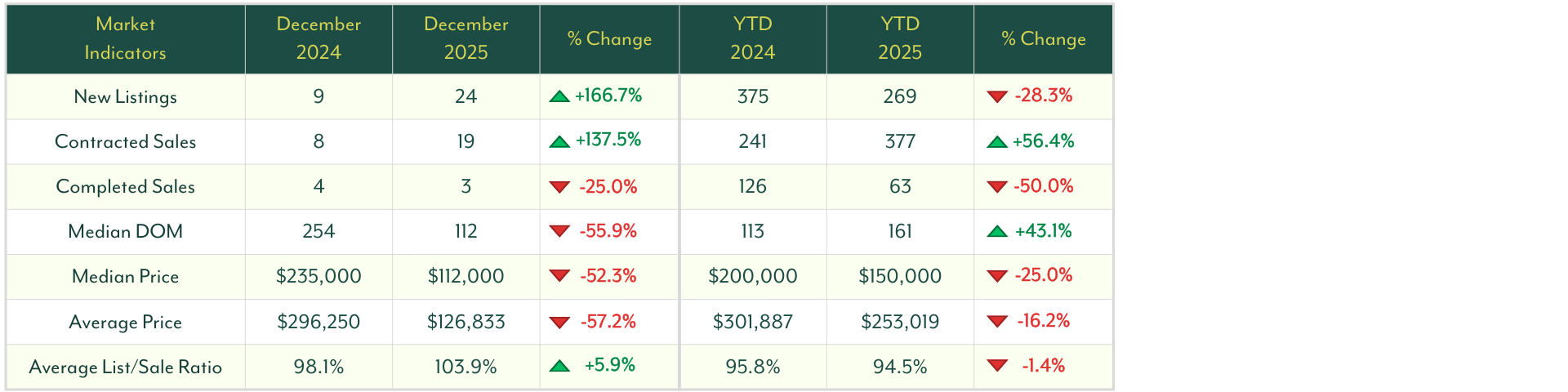
Task: Select the Median DOM row label
Action: coord(125,231)
